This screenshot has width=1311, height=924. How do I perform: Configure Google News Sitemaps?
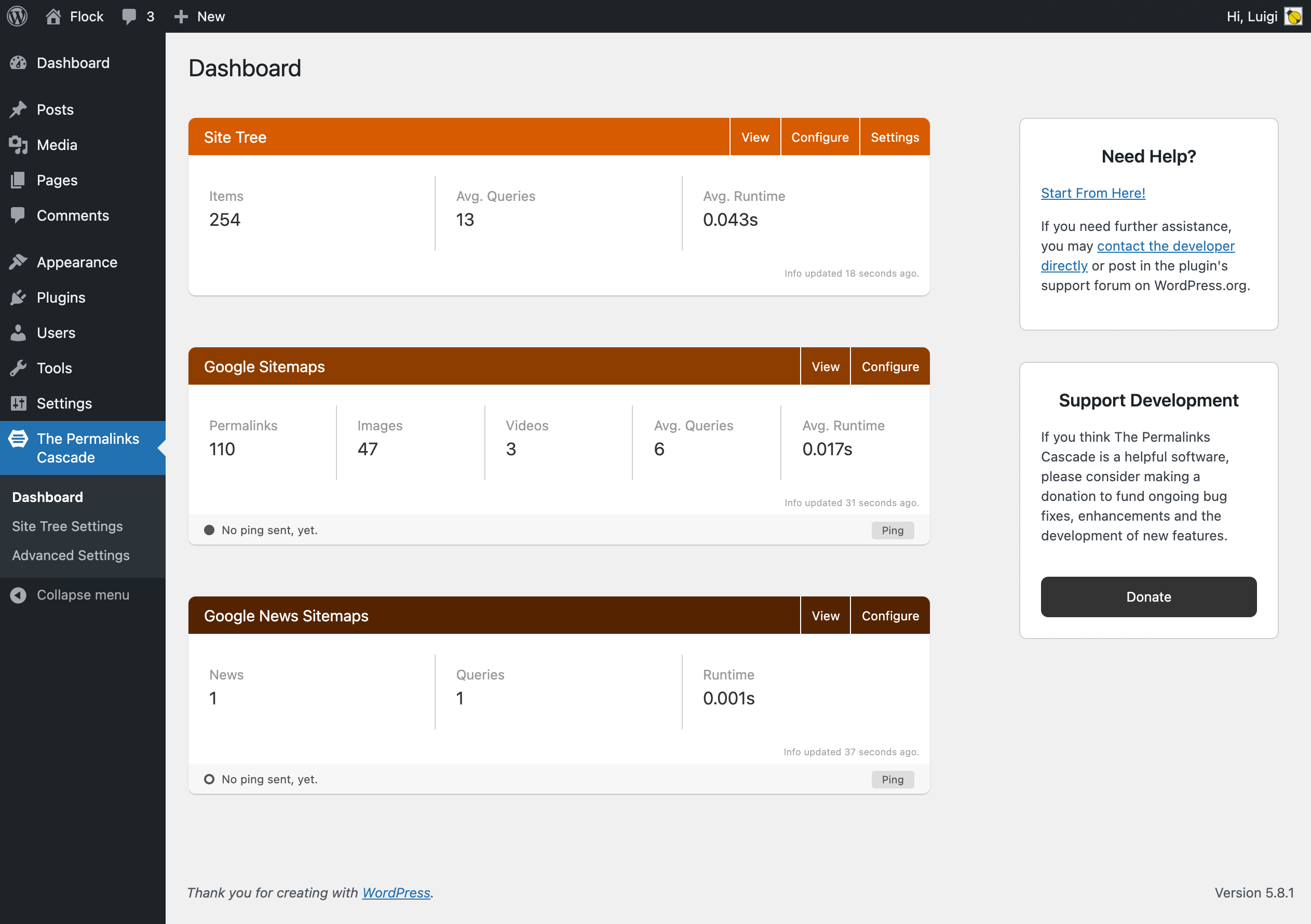pos(890,616)
